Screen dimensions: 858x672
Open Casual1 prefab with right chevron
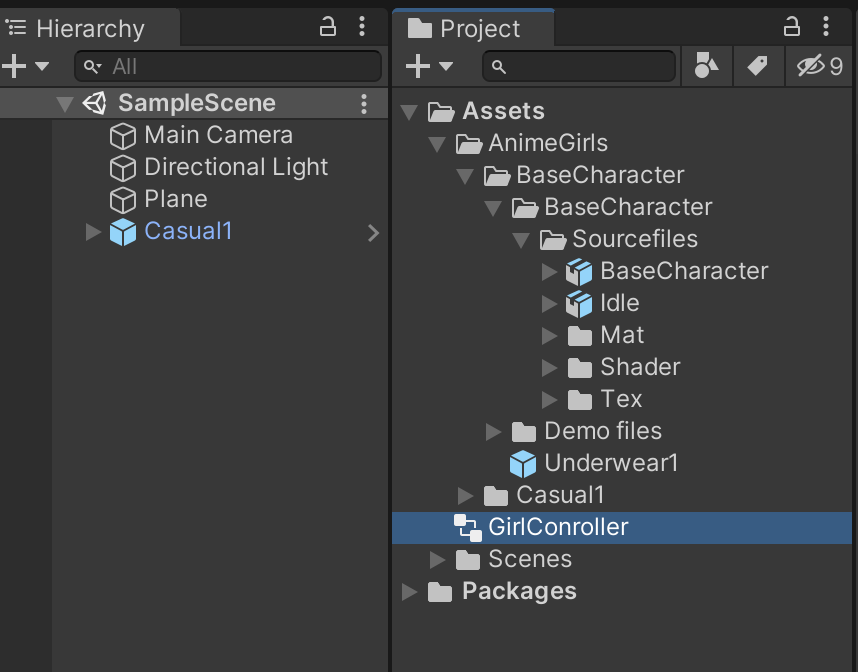pyautogui.click(x=374, y=233)
